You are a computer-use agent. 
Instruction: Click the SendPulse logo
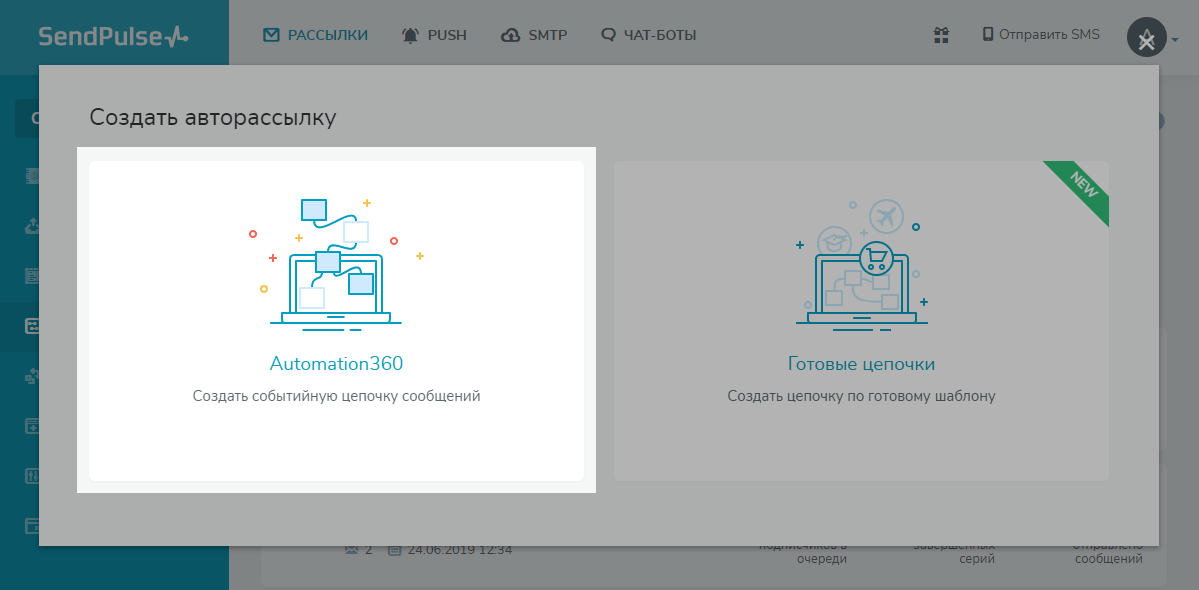click(x=113, y=37)
